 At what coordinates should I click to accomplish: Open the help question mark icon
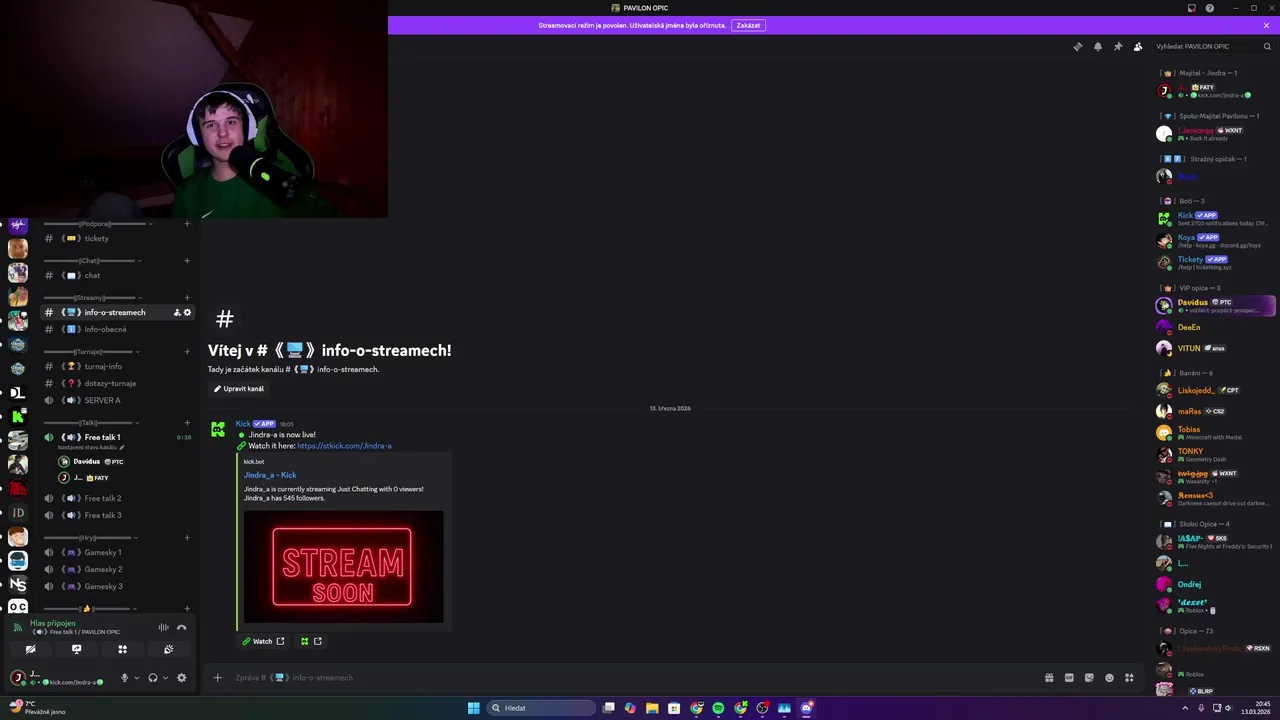pyautogui.click(x=1209, y=8)
